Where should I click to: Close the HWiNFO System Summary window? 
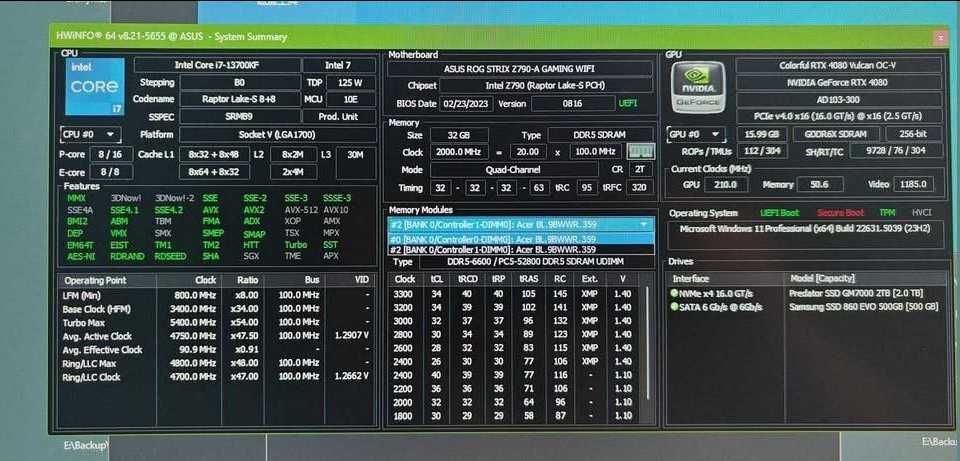point(940,38)
